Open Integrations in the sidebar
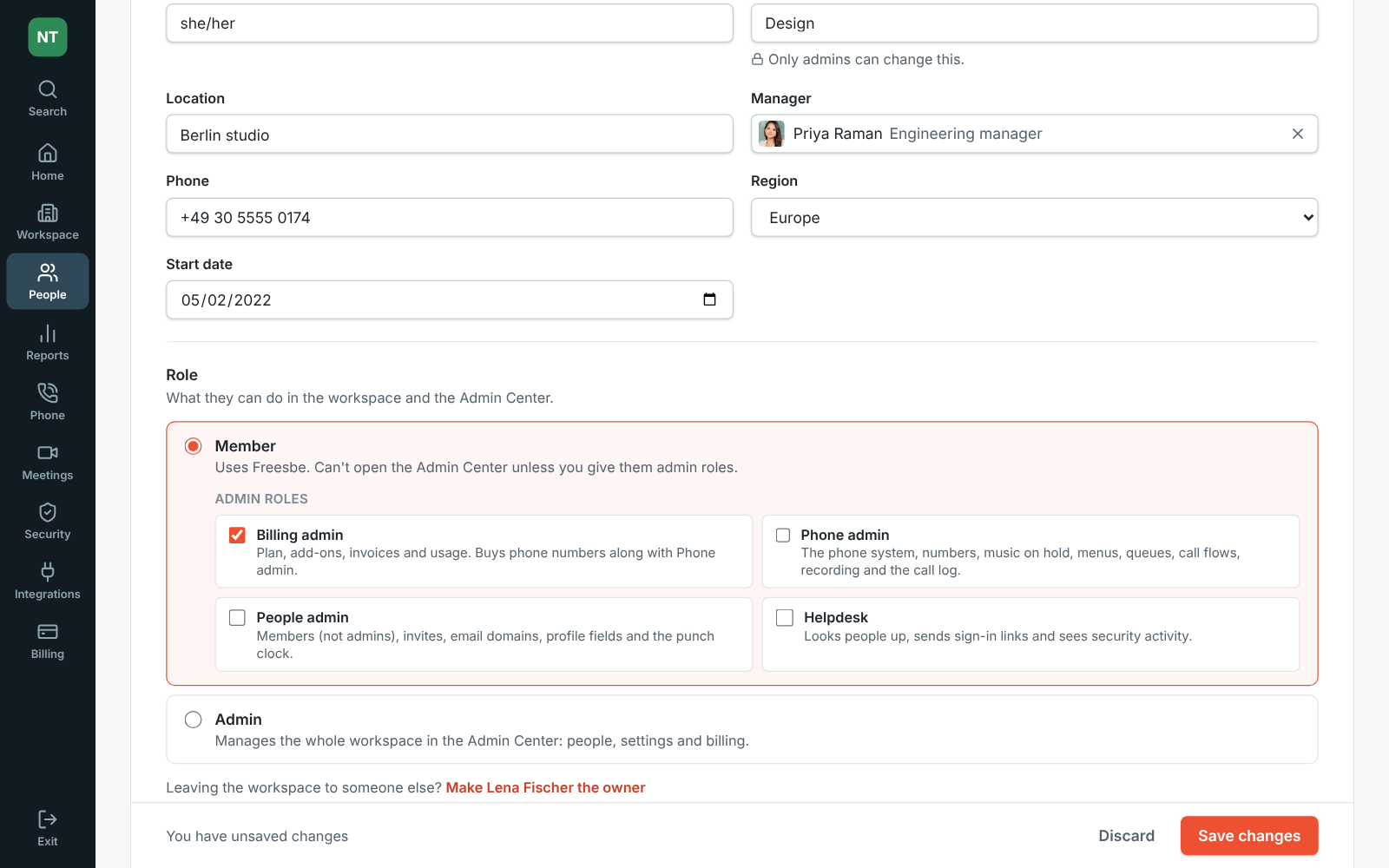This screenshot has width=1389, height=868. [x=48, y=582]
